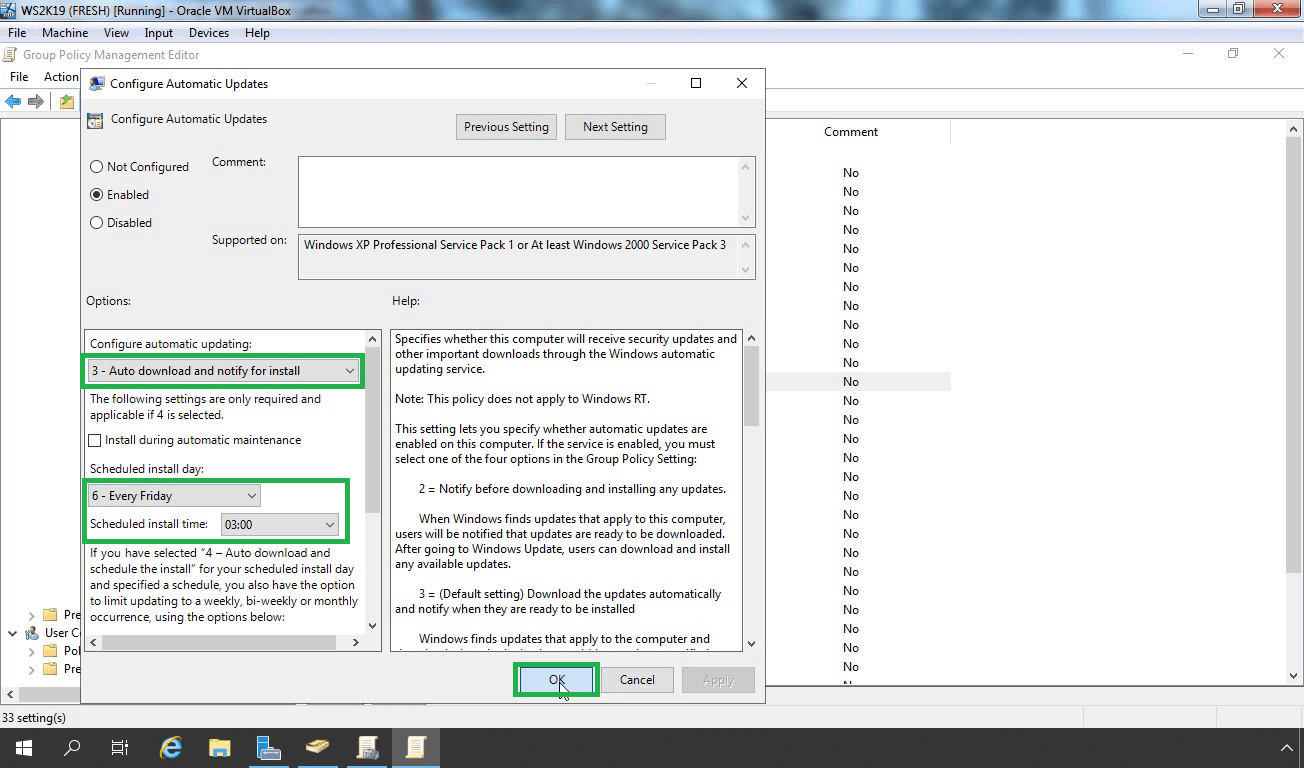Open the Windows Start menu
This screenshot has width=1304, height=768.
[23, 747]
